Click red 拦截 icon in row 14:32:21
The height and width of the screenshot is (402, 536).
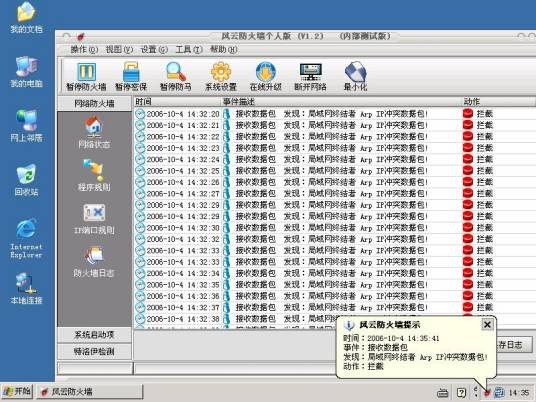pyautogui.click(x=468, y=125)
